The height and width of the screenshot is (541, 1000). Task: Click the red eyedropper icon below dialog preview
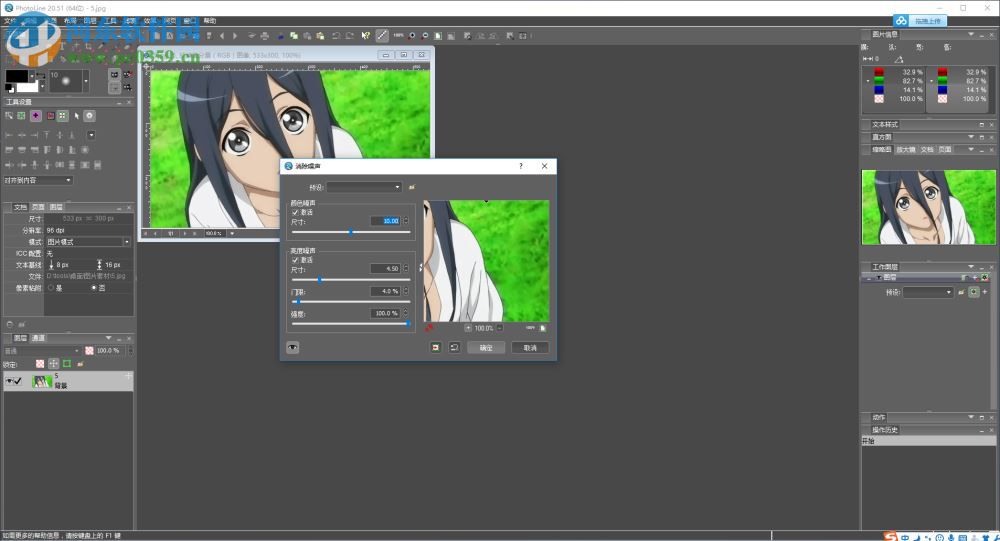pos(430,326)
